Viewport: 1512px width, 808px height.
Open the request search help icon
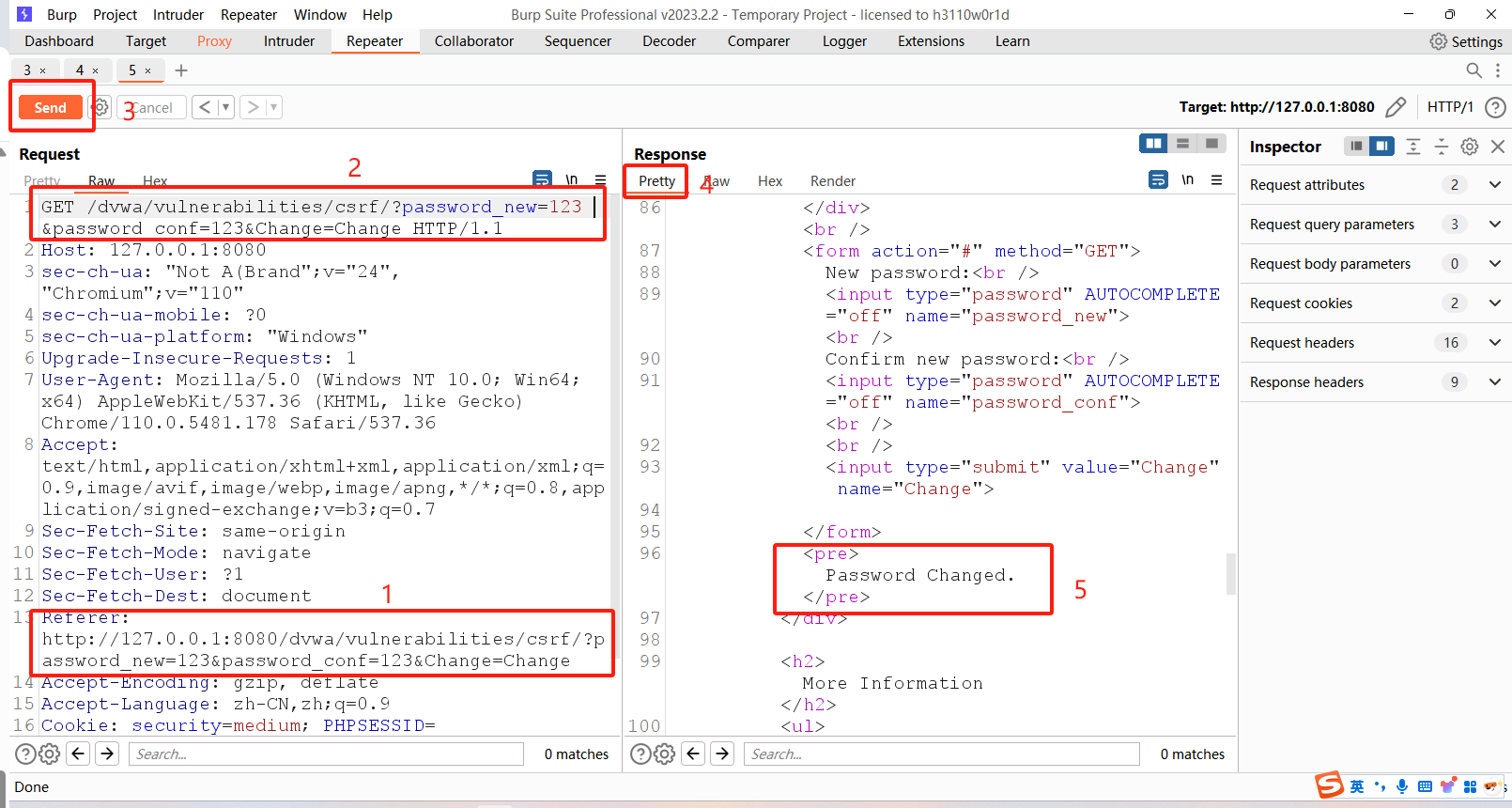point(25,754)
